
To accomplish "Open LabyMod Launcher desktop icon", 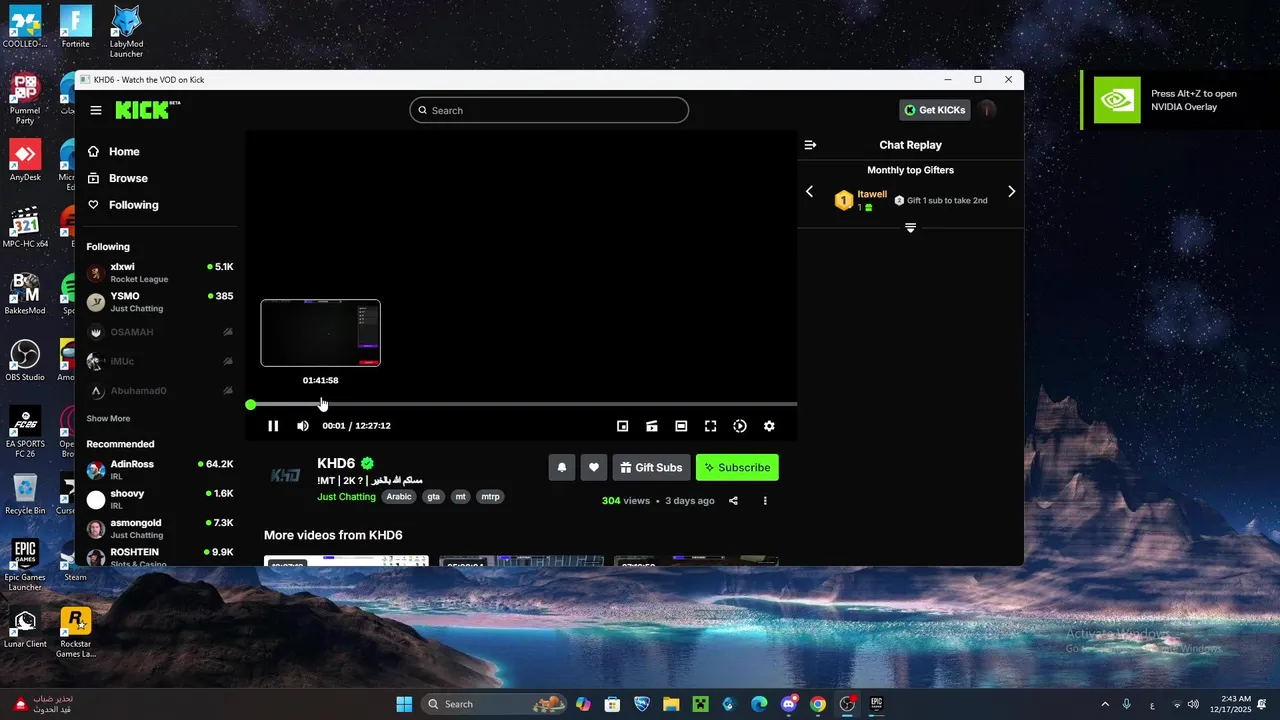I will (126, 32).
